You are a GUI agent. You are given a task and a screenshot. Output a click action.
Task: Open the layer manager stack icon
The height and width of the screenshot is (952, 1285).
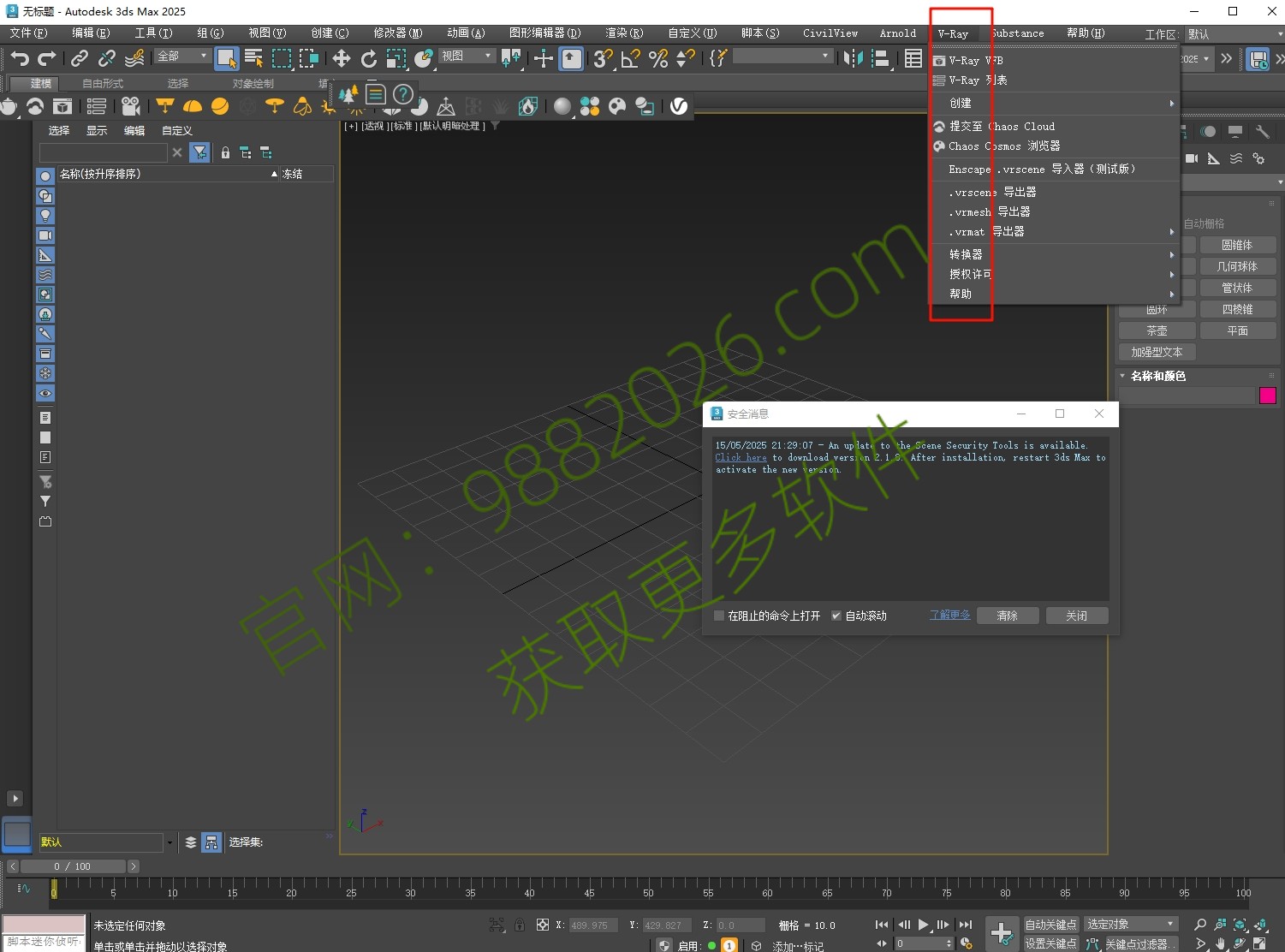(x=191, y=842)
